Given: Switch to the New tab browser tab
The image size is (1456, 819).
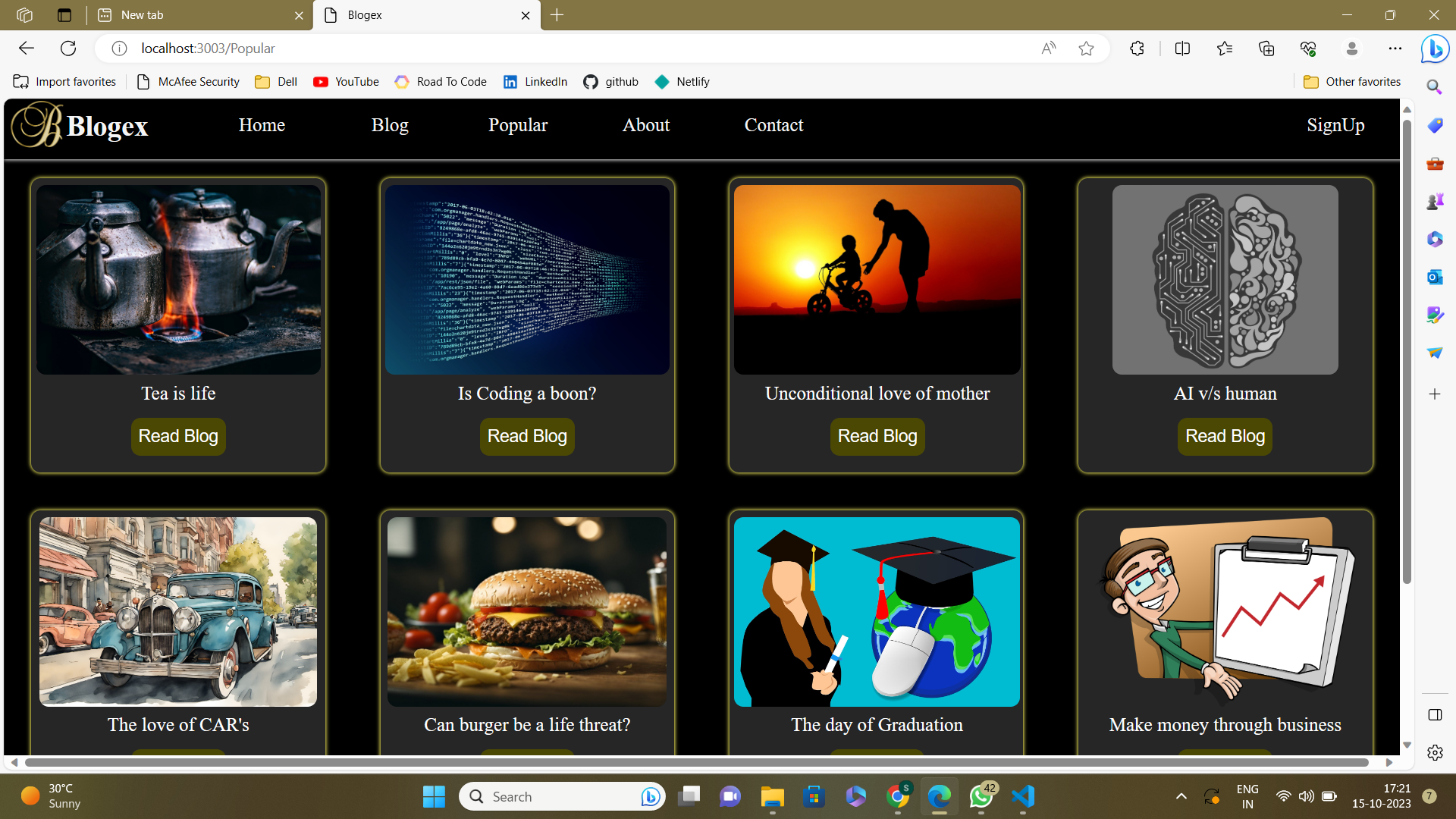Looking at the screenshot, I should point(197,15).
